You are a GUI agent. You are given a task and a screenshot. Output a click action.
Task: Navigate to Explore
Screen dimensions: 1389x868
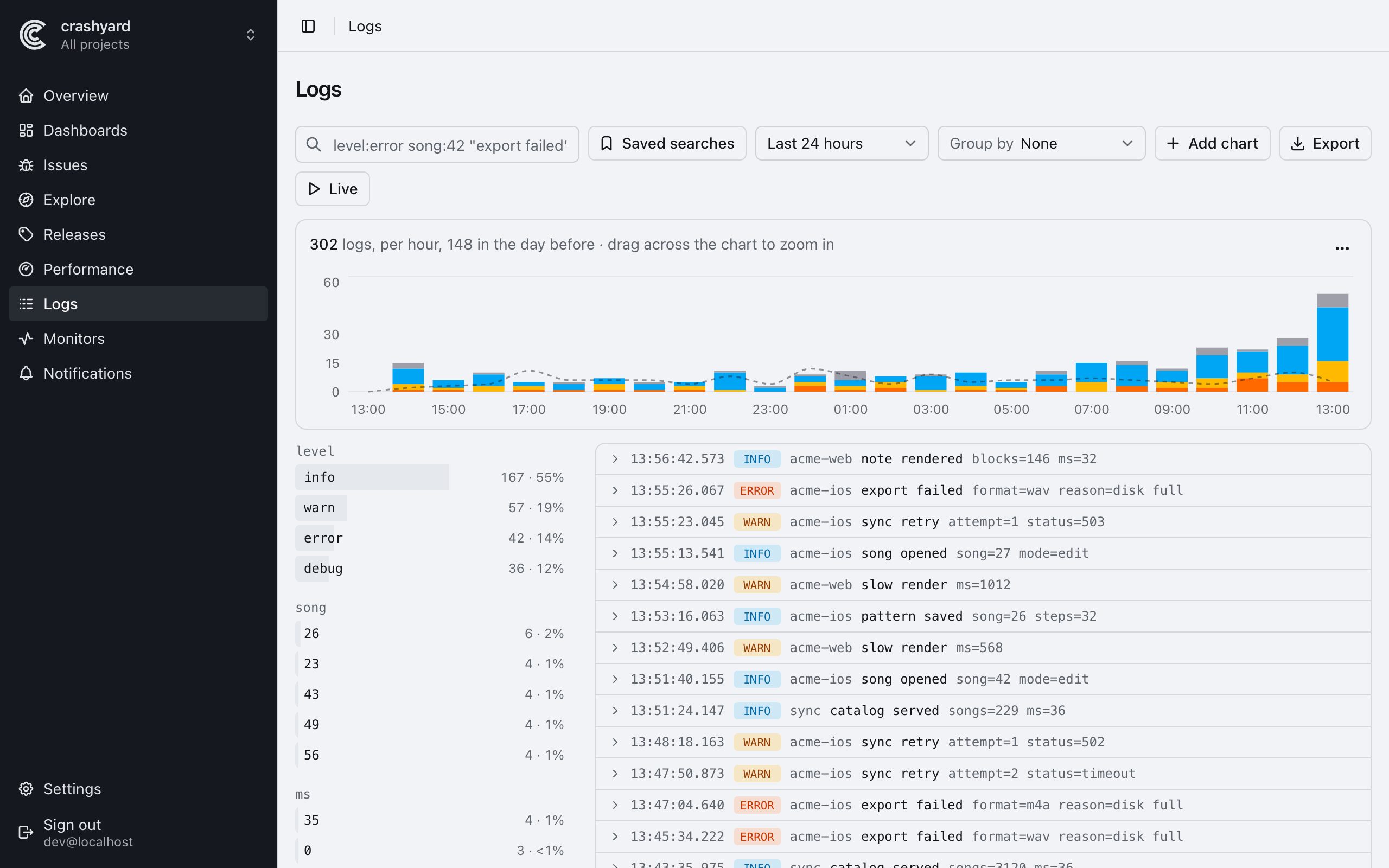(x=138, y=200)
